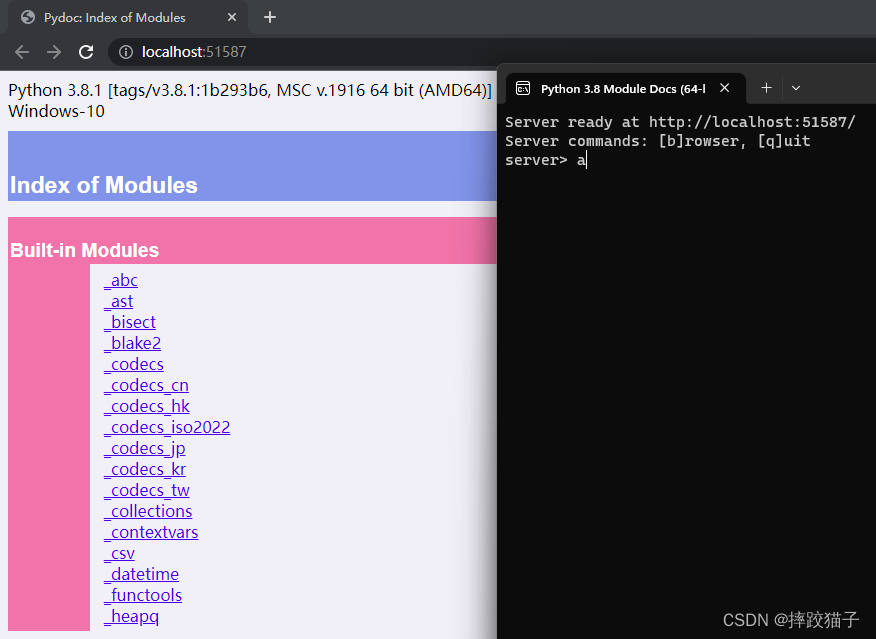The width and height of the screenshot is (876, 639).
Task: Open the _codecs_hk module link
Action: pyautogui.click(x=146, y=407)
